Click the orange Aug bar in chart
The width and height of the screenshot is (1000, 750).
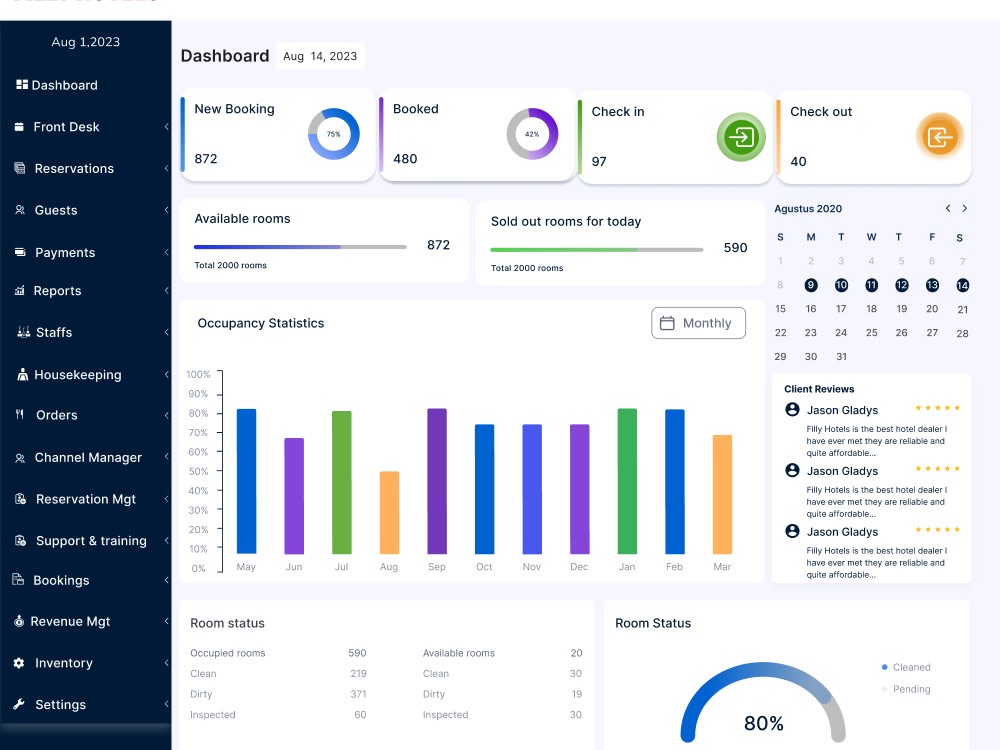(389, 513)
